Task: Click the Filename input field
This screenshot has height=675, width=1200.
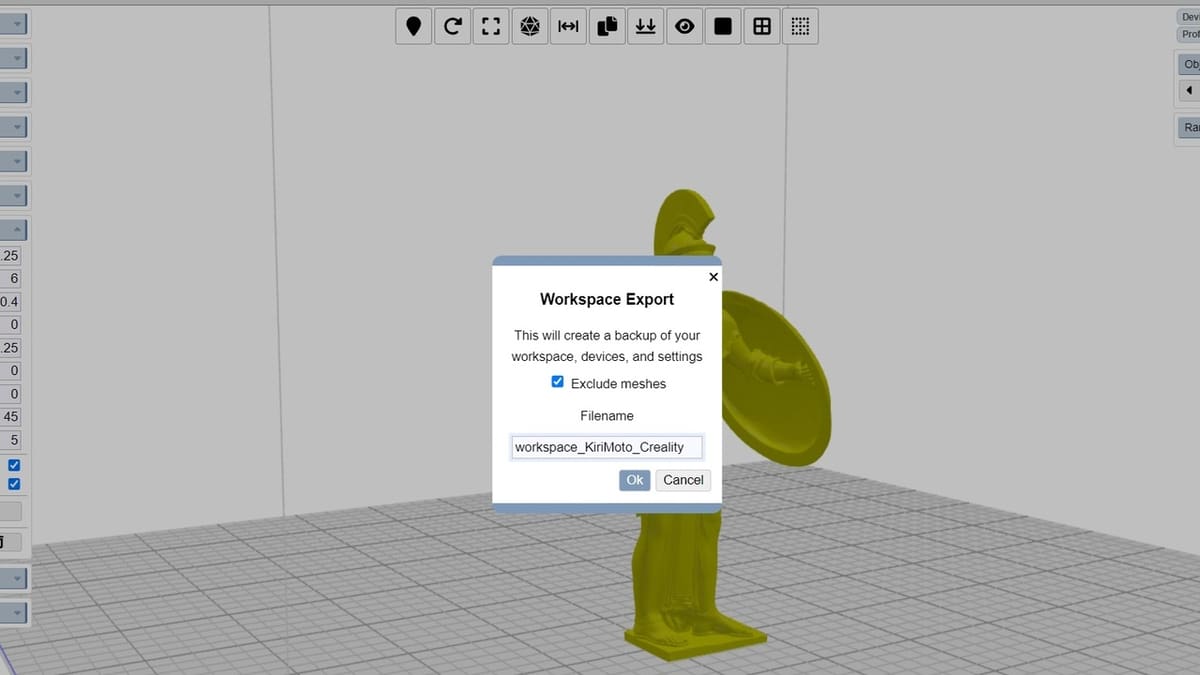Action: (607, 447)
